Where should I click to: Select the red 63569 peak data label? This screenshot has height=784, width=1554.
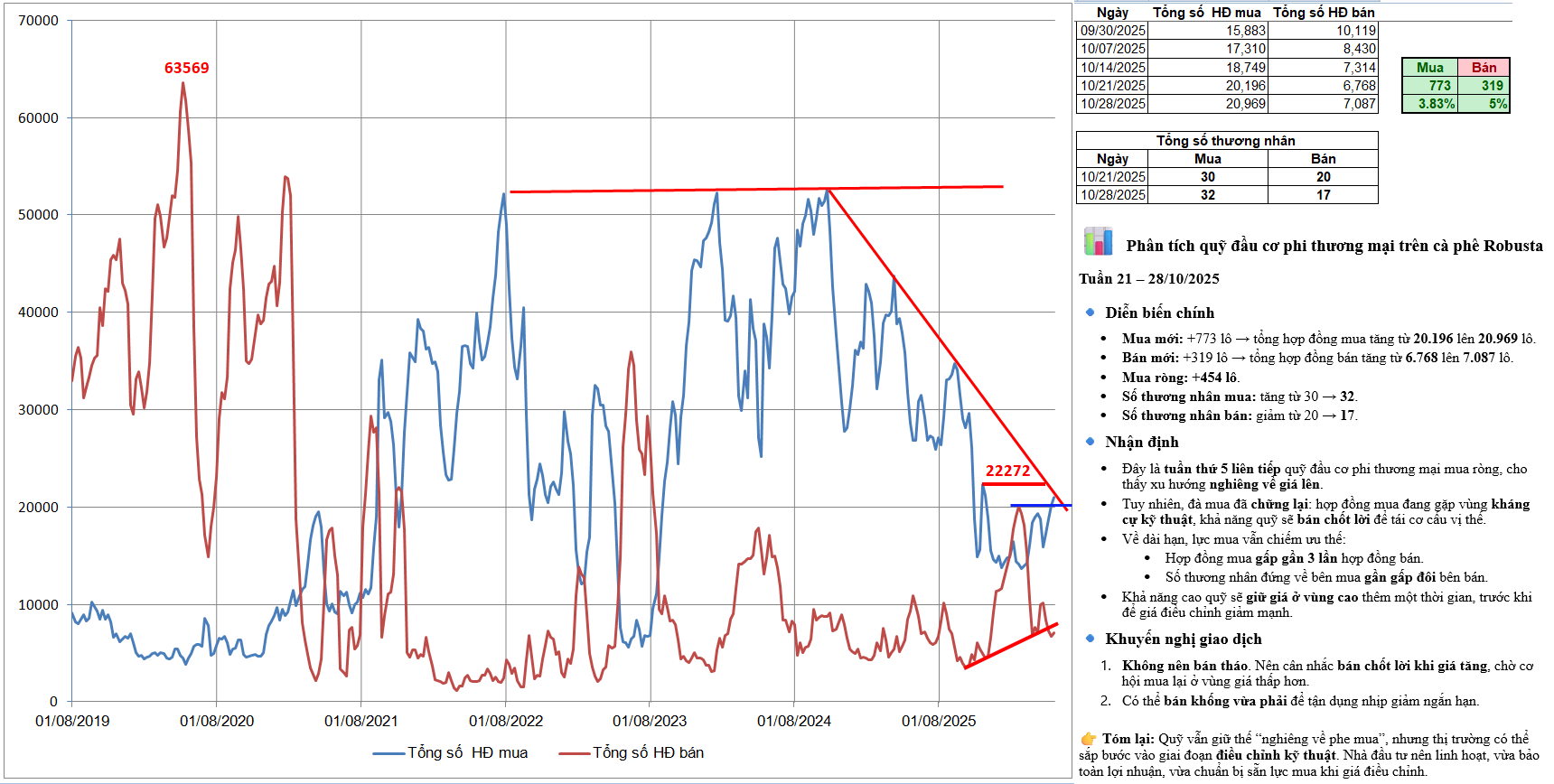click(186, 69)
